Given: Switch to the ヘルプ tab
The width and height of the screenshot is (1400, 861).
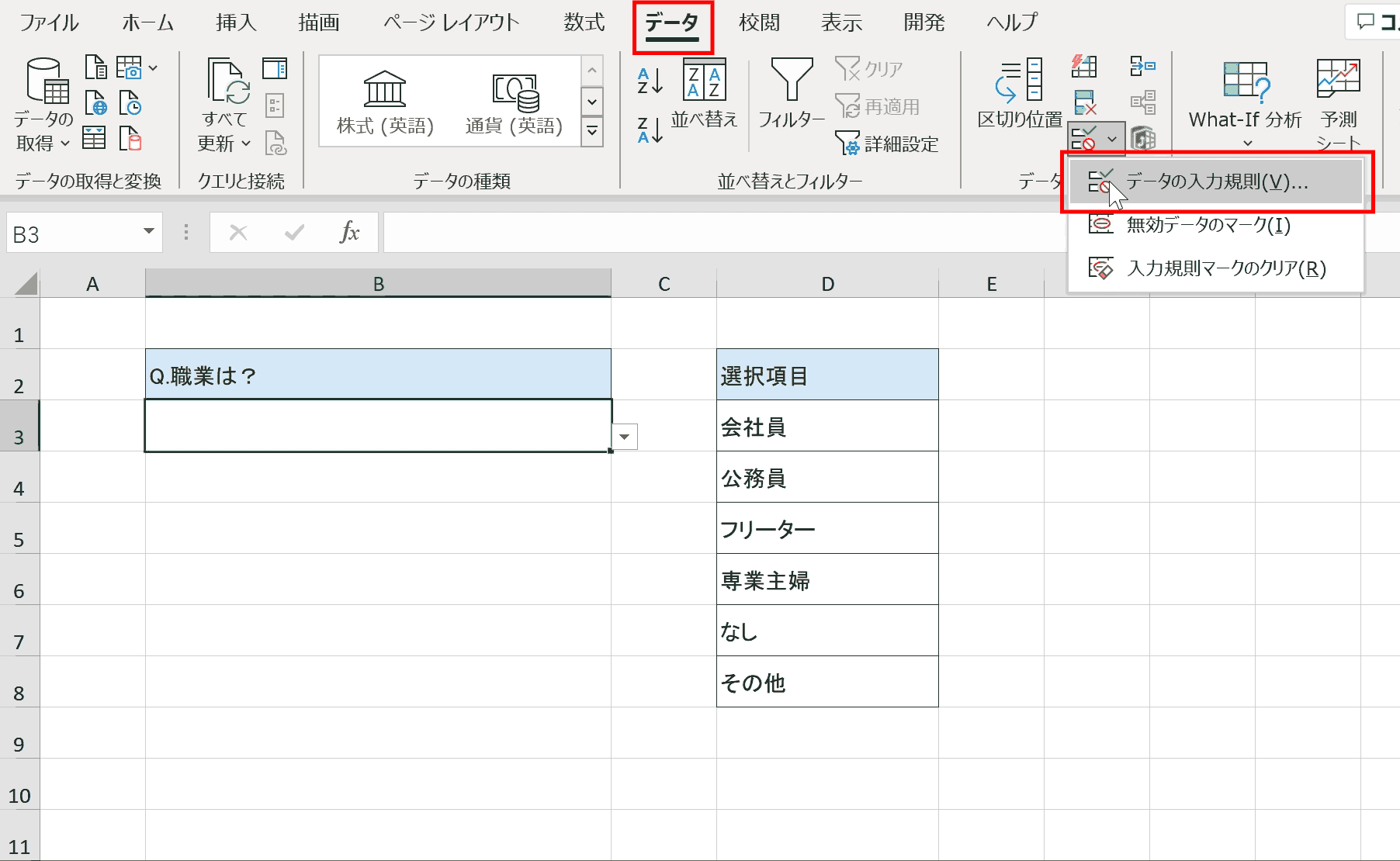Looking at the screenshot, I should tap(1012, 22).
